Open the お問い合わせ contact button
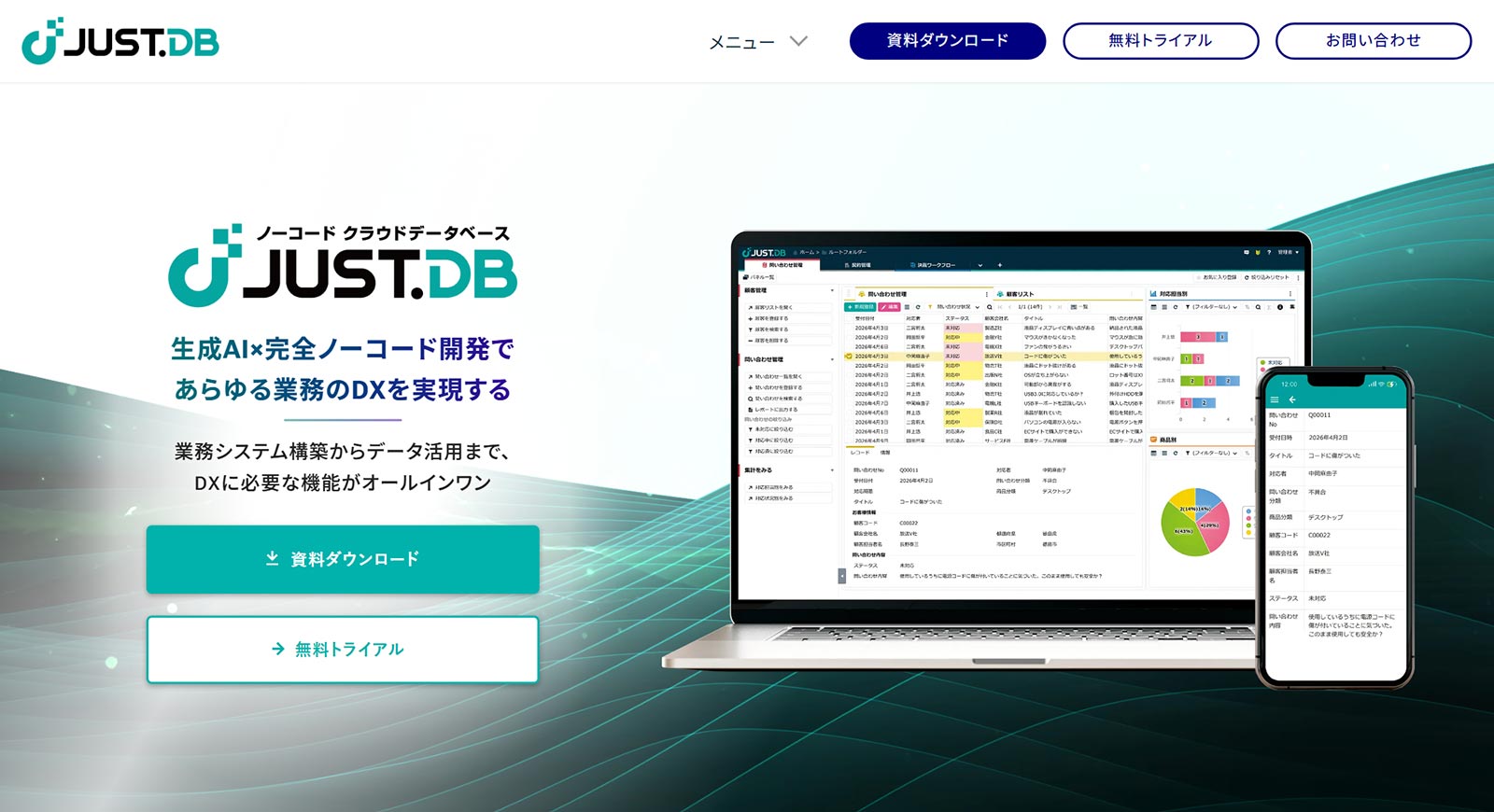The image size is (1494, 812). [1374, 41]
